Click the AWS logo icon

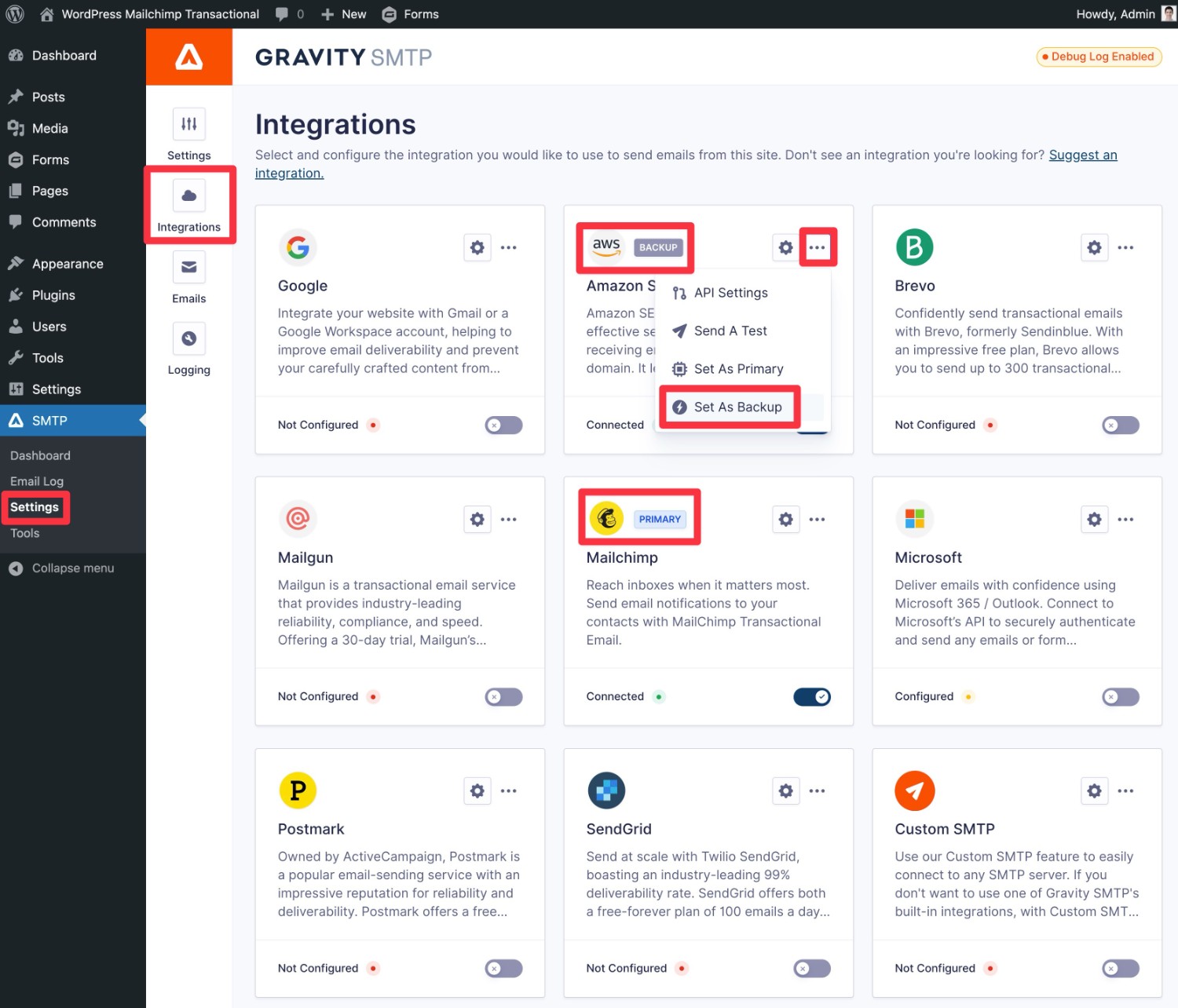(x=606, y=247)
